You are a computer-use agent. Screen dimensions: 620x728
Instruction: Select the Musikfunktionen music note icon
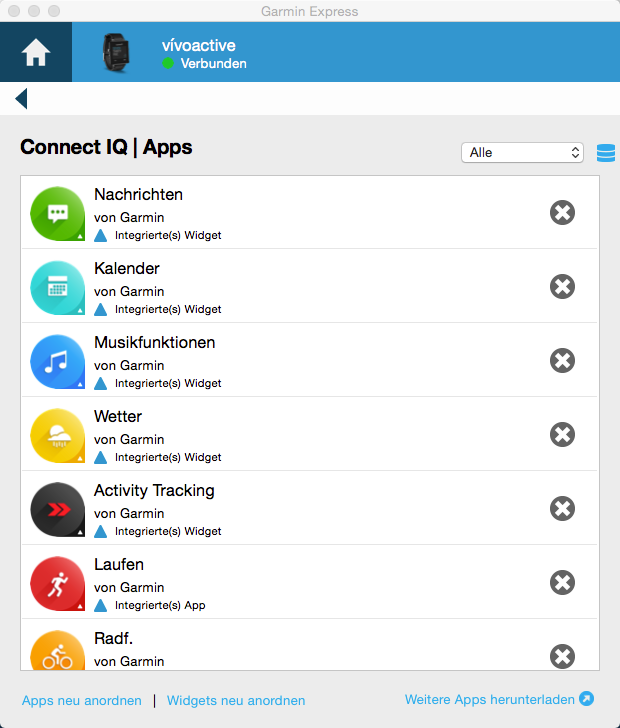[x=57, y=361]
